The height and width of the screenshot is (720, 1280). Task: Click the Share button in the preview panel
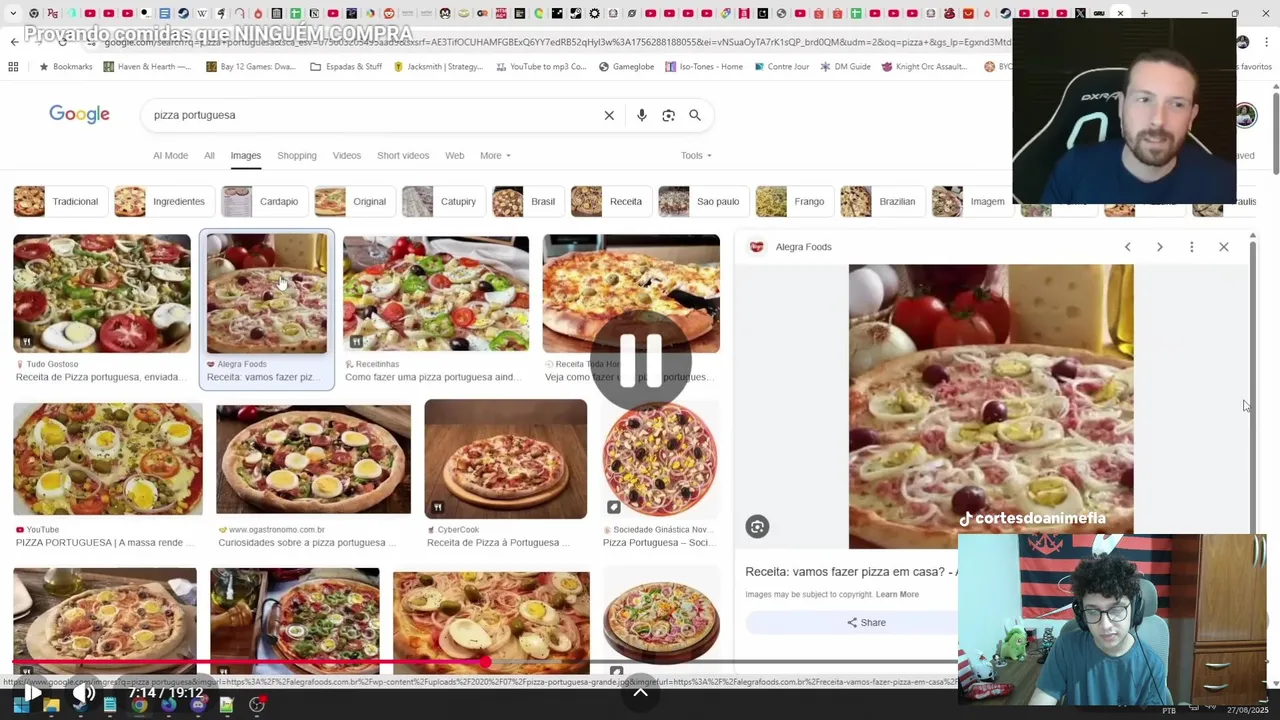[x=866, y=622]
